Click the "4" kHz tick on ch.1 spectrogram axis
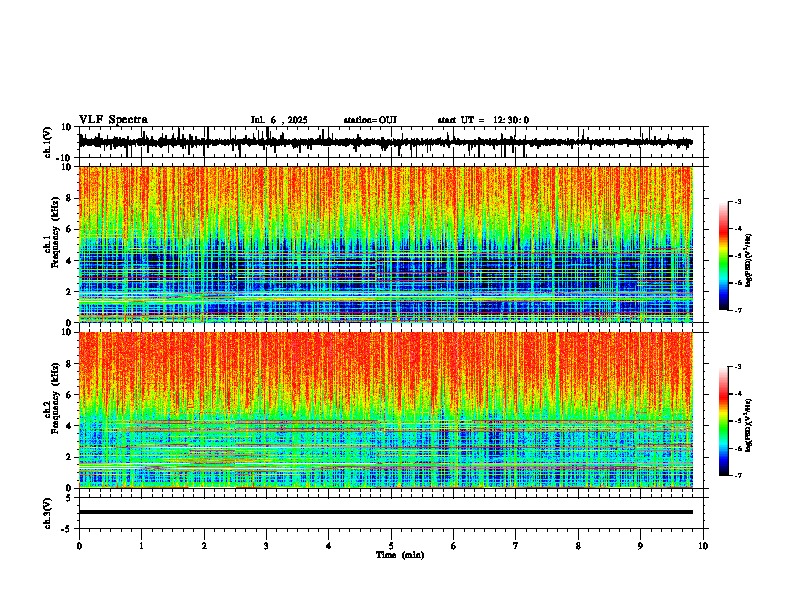Screen dimensions: 792x612 pyautogui.click(x=70, y=261)
